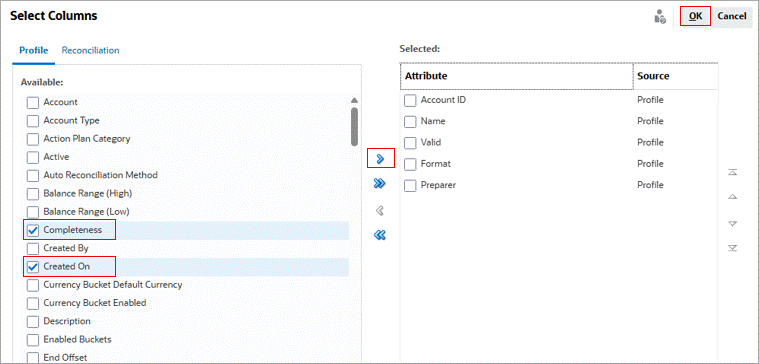759x364 pixels.
Task: Click the Attribute column header
Action: click(516, 76)
